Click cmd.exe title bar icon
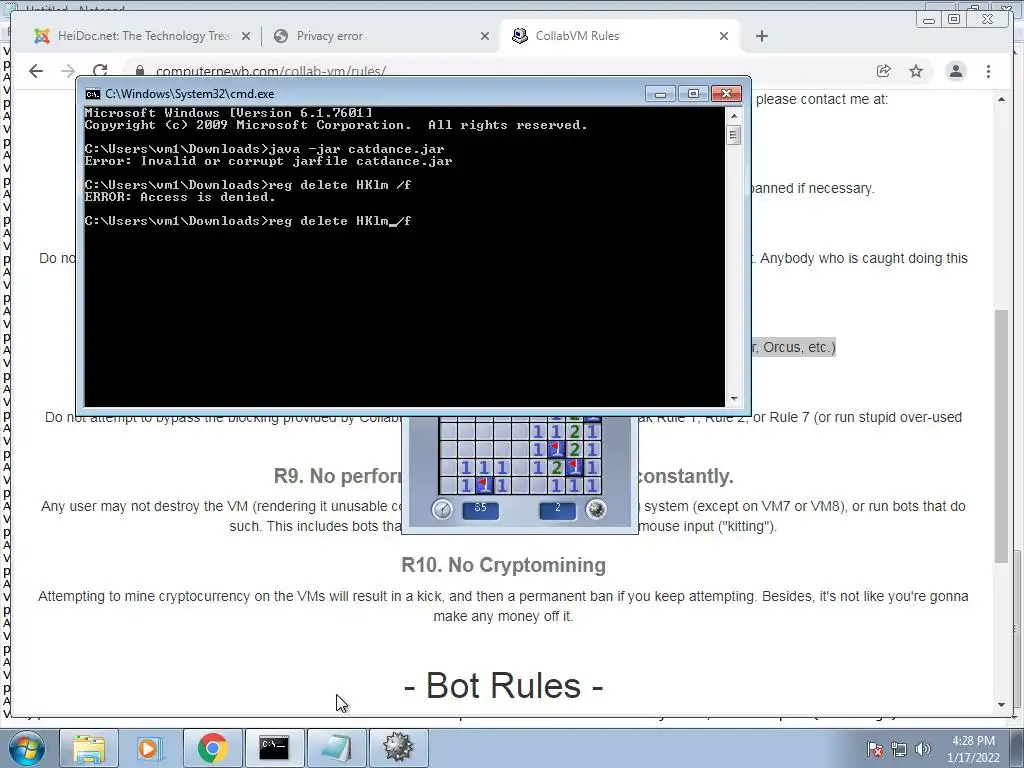1024x768 pixels. [x=93, y=93]
